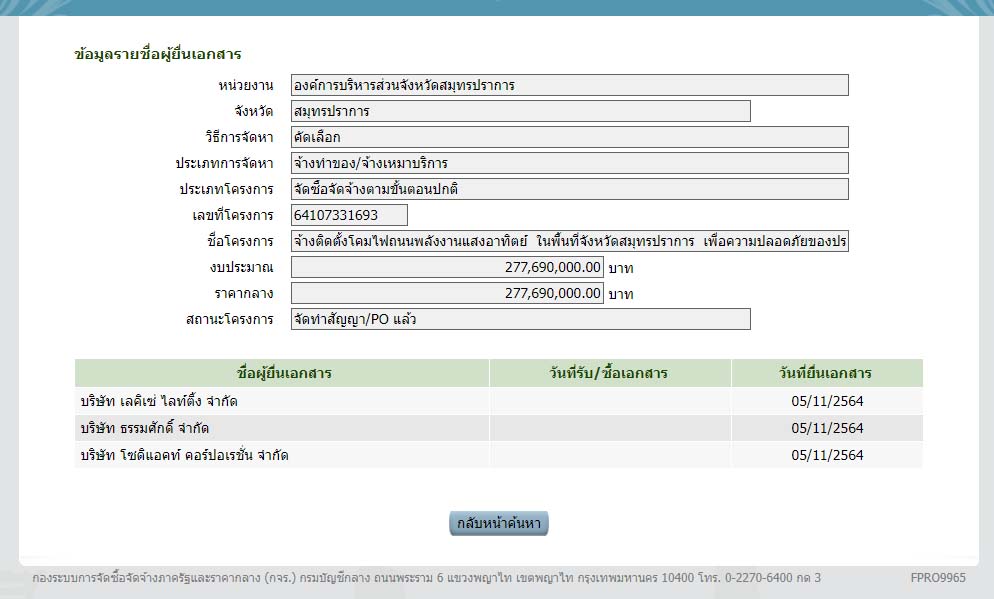
Task: Click the หน่วยงาน agency field
Action: pyautogui.click(x=569, y=85)
